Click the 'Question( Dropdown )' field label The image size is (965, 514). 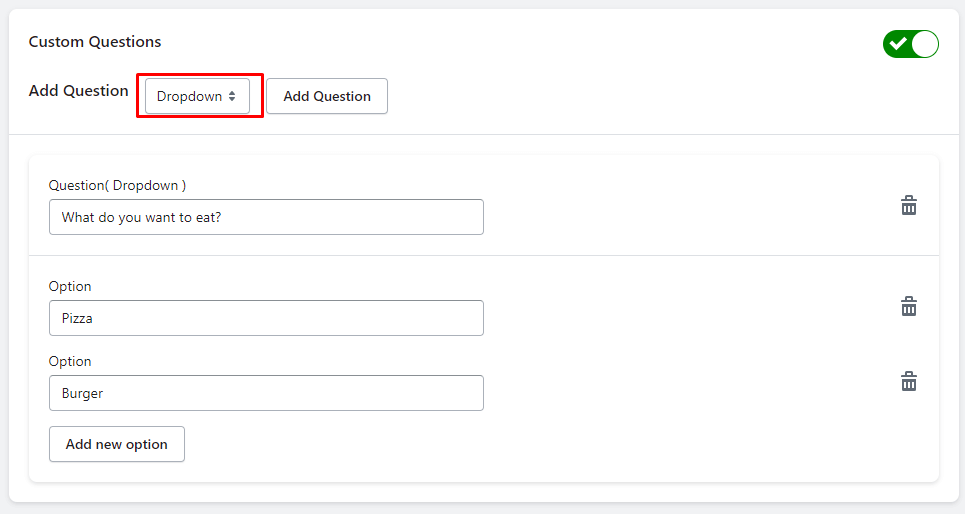[117, 185]
